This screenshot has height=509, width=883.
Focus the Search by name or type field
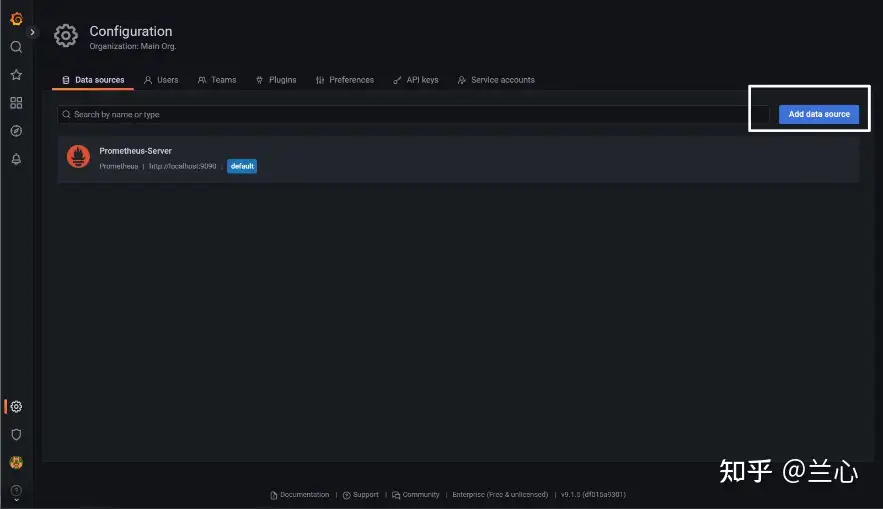point(413,114)
